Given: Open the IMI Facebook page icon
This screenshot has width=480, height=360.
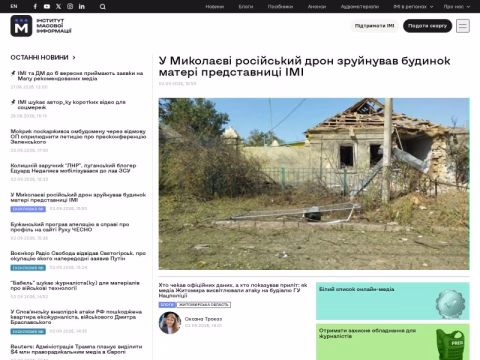Looking at the screenshot, I should click(35, 6).
